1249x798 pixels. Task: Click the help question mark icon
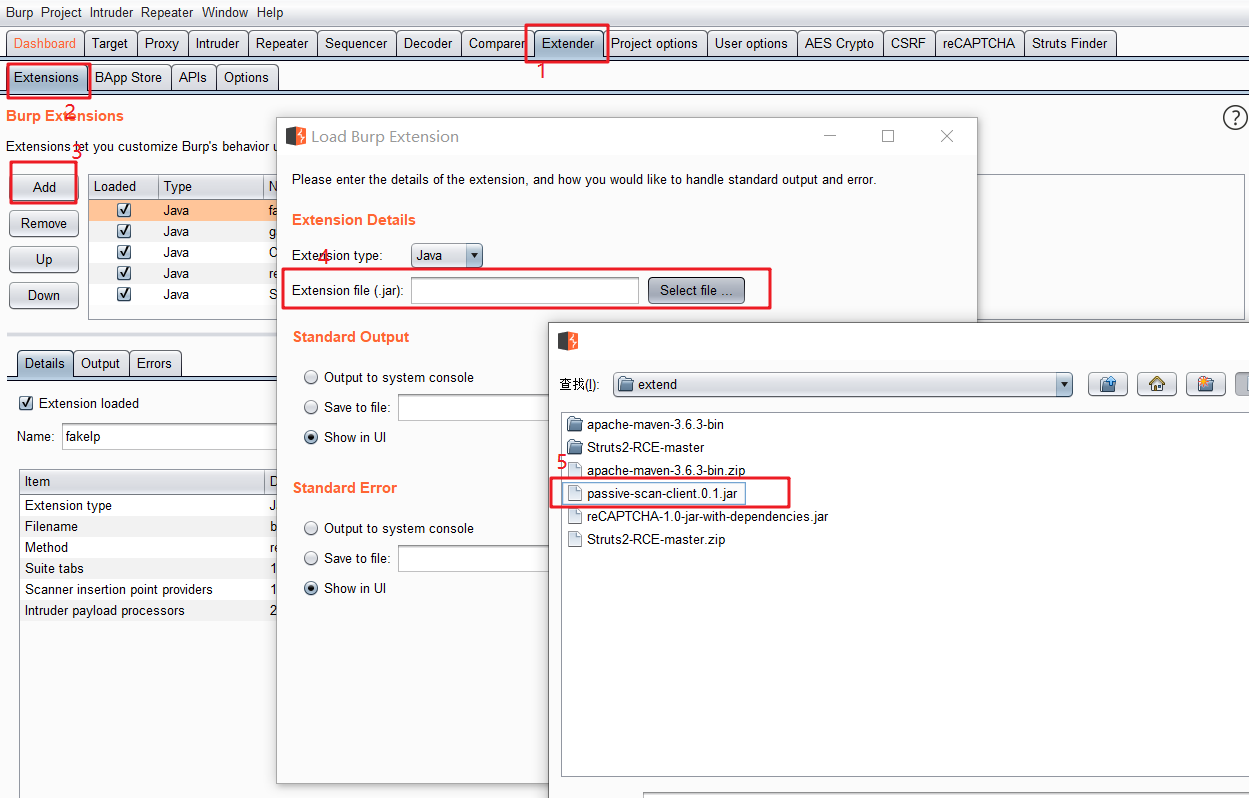1235,118
